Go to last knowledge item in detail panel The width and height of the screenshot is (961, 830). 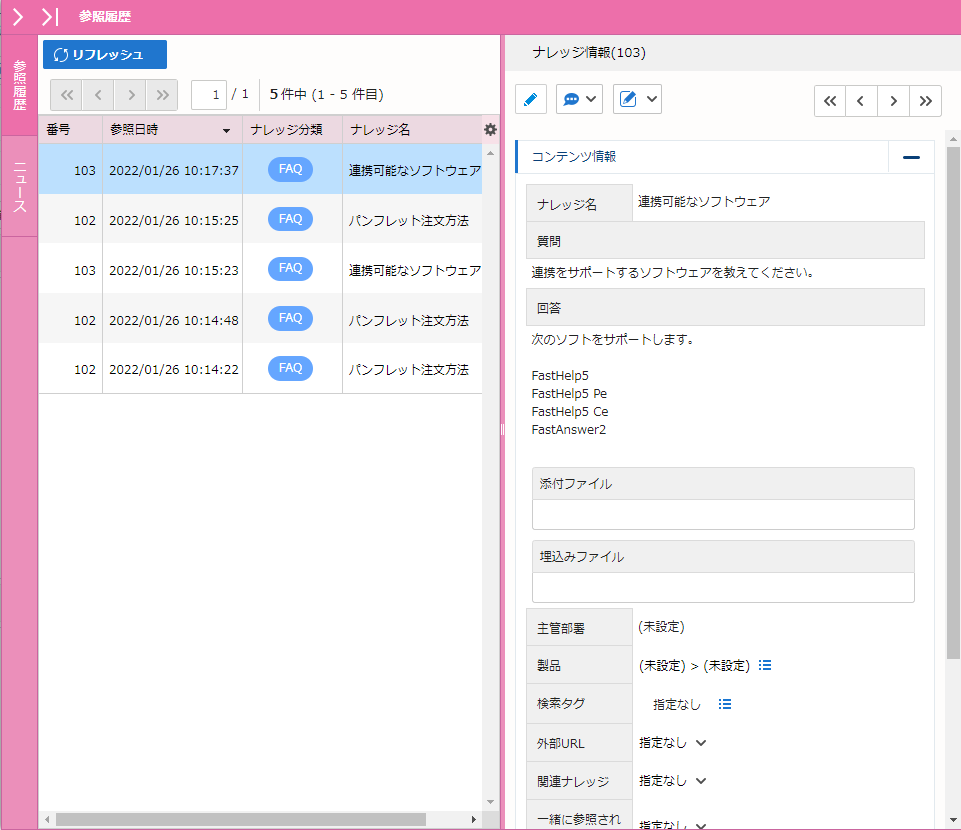tap(926, 101)
